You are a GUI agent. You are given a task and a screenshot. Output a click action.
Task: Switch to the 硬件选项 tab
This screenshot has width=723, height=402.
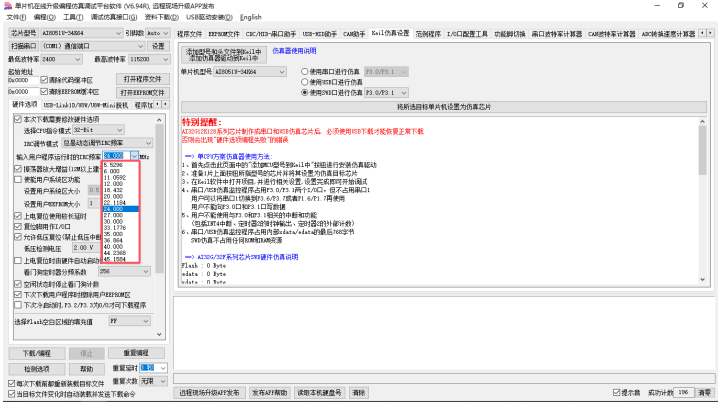tap(24, 105)
